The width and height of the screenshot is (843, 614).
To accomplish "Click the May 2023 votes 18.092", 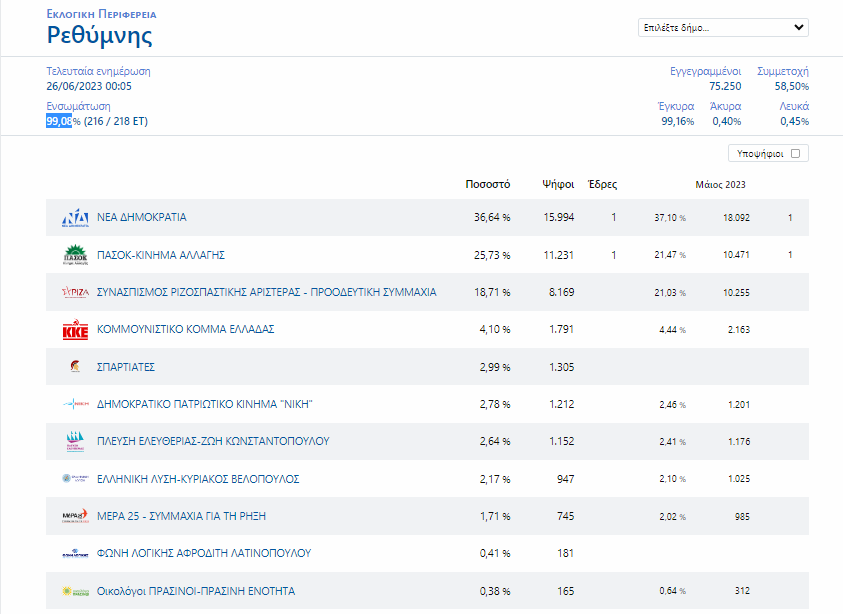I will 736,218.
